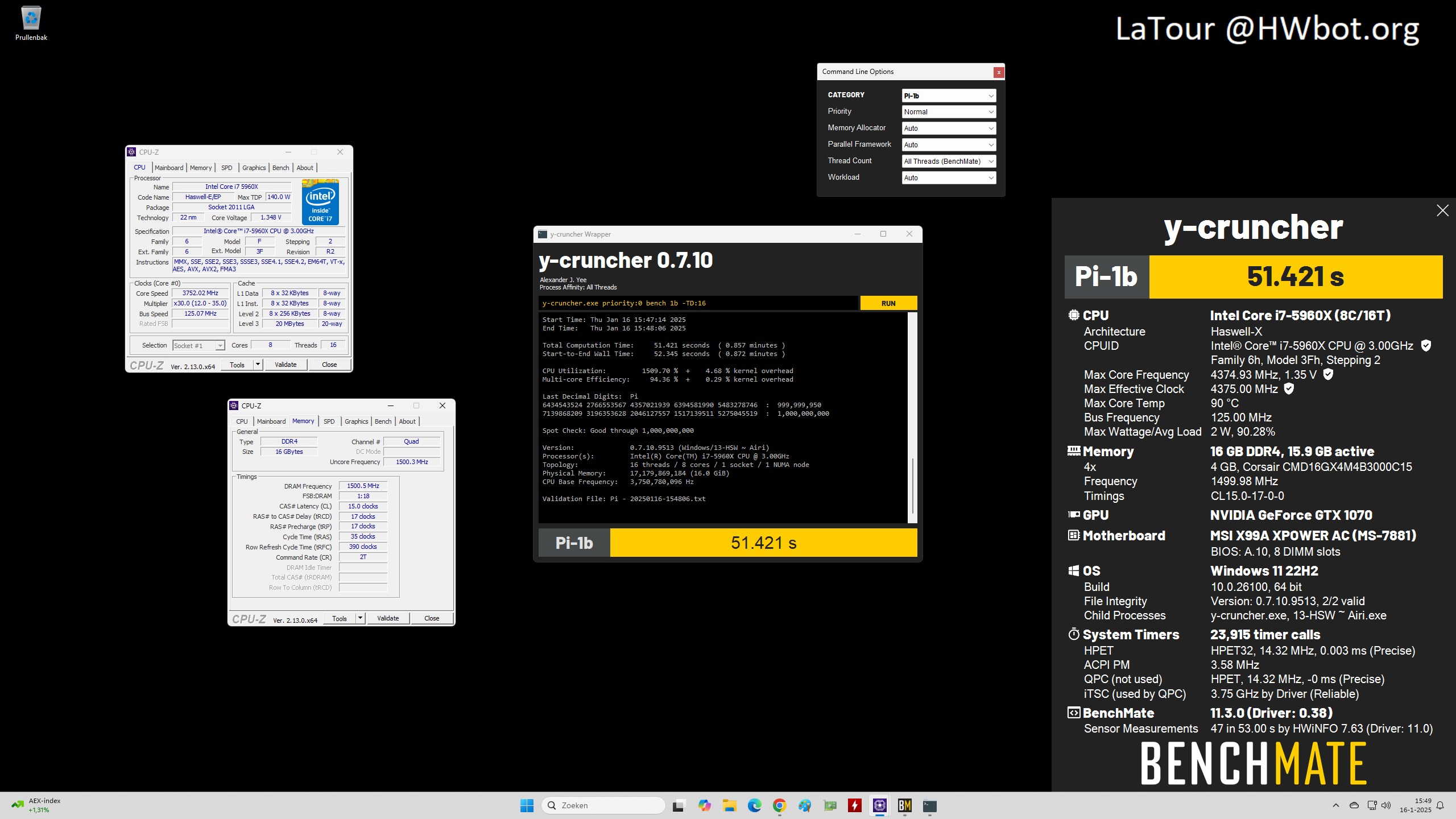Switch to the Mainboard tab in the upper CPU-Z window
This screenshot has height=819, width=1456.
click(169, 168)
